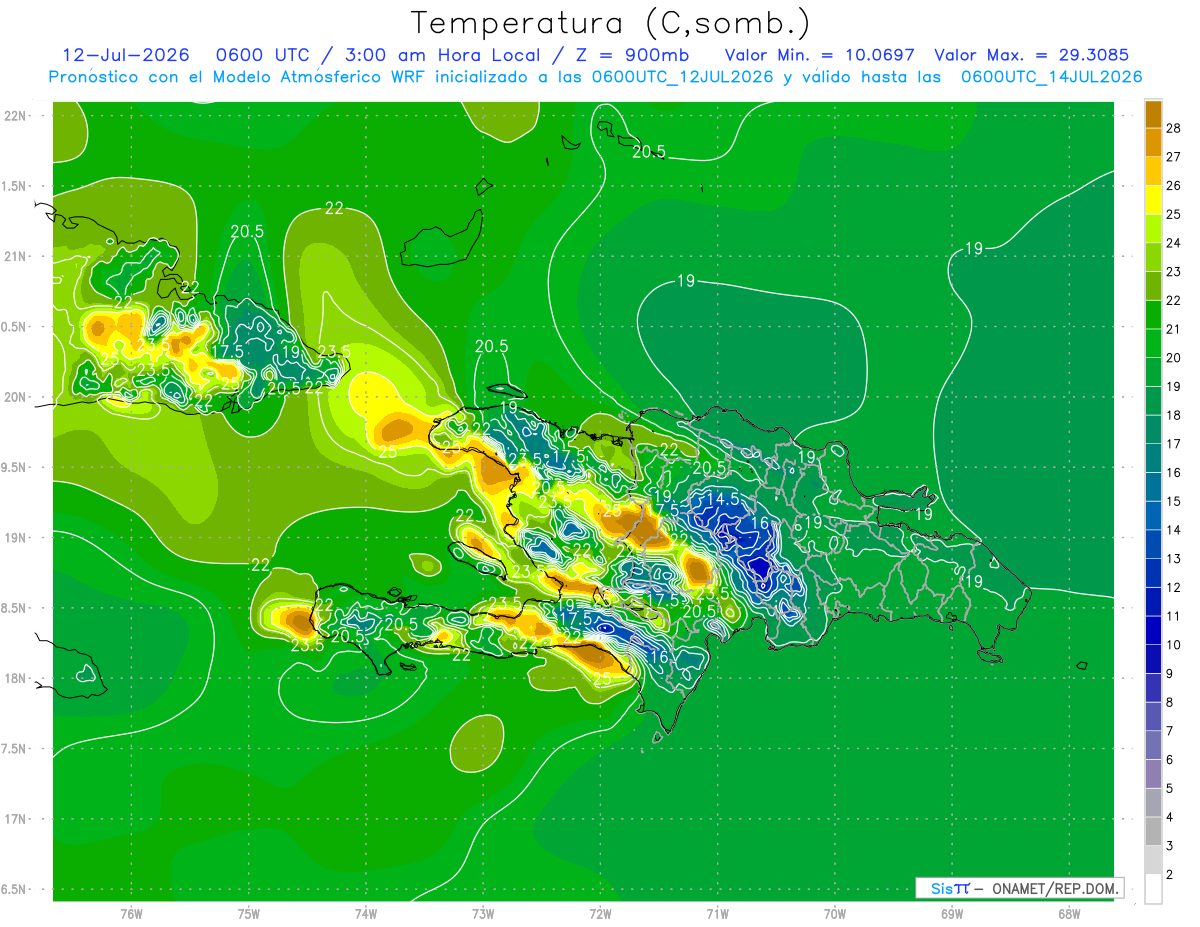The image size is (1200, 927).
Task: Click the legend value 21
Action: 1173,329
